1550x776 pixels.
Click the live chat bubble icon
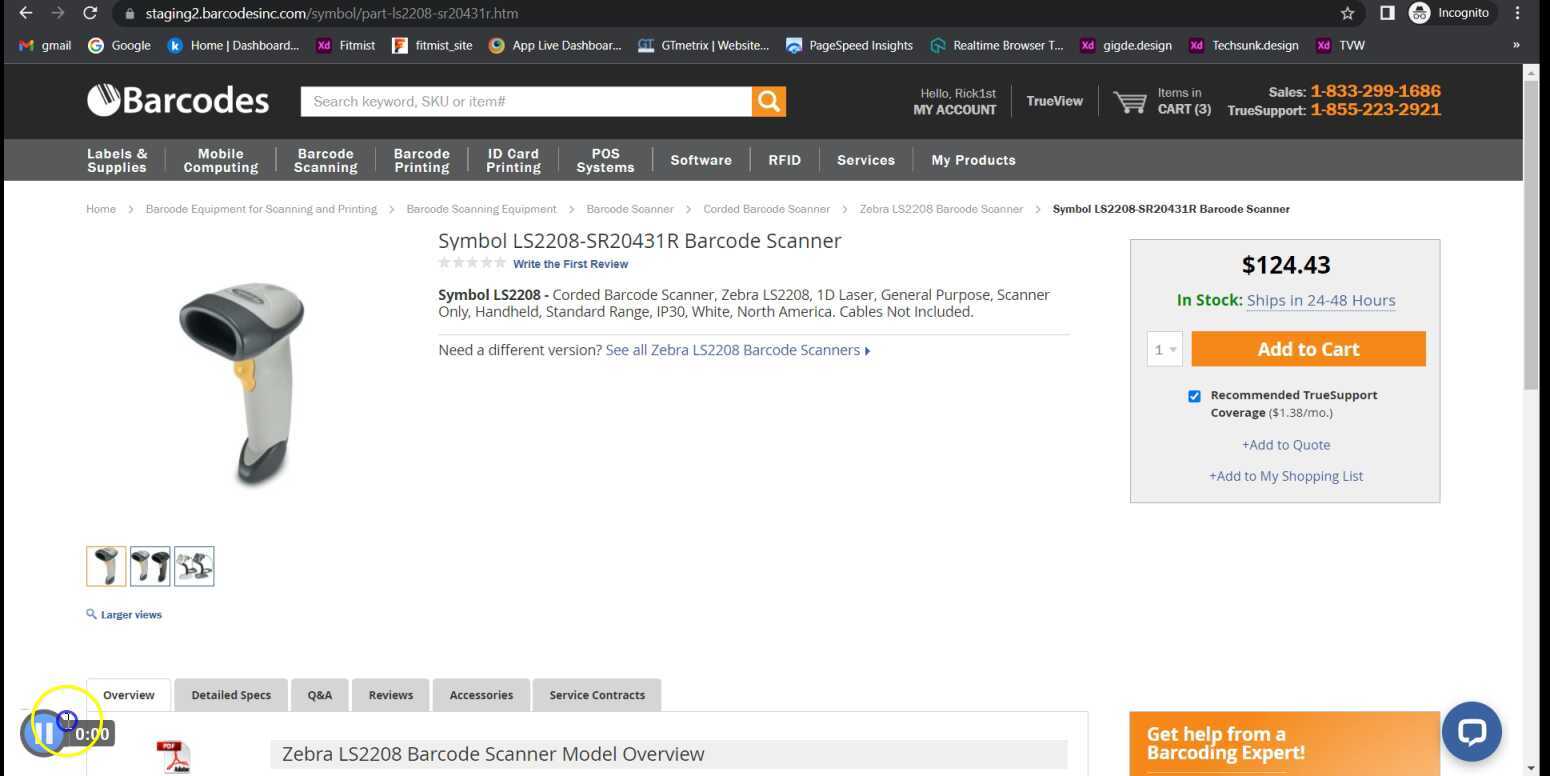1471,732
